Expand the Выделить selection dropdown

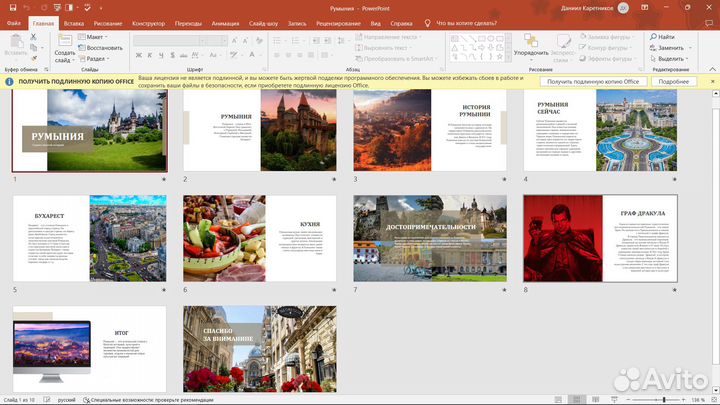(x=672, y=59)
